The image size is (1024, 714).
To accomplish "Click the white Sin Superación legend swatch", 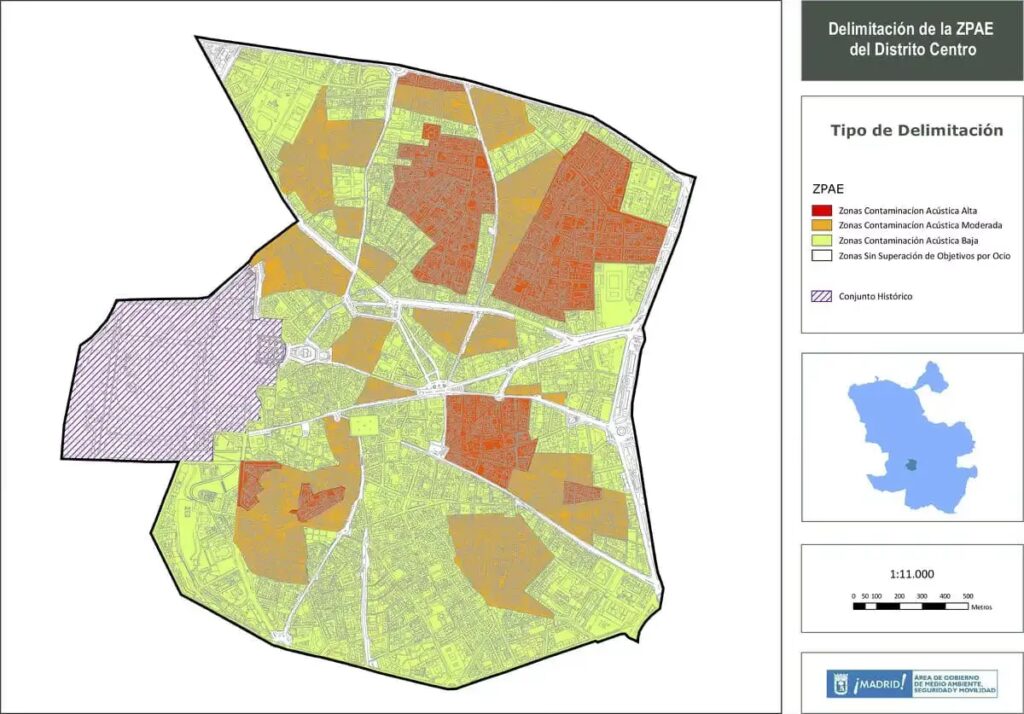I will point(822,255).
